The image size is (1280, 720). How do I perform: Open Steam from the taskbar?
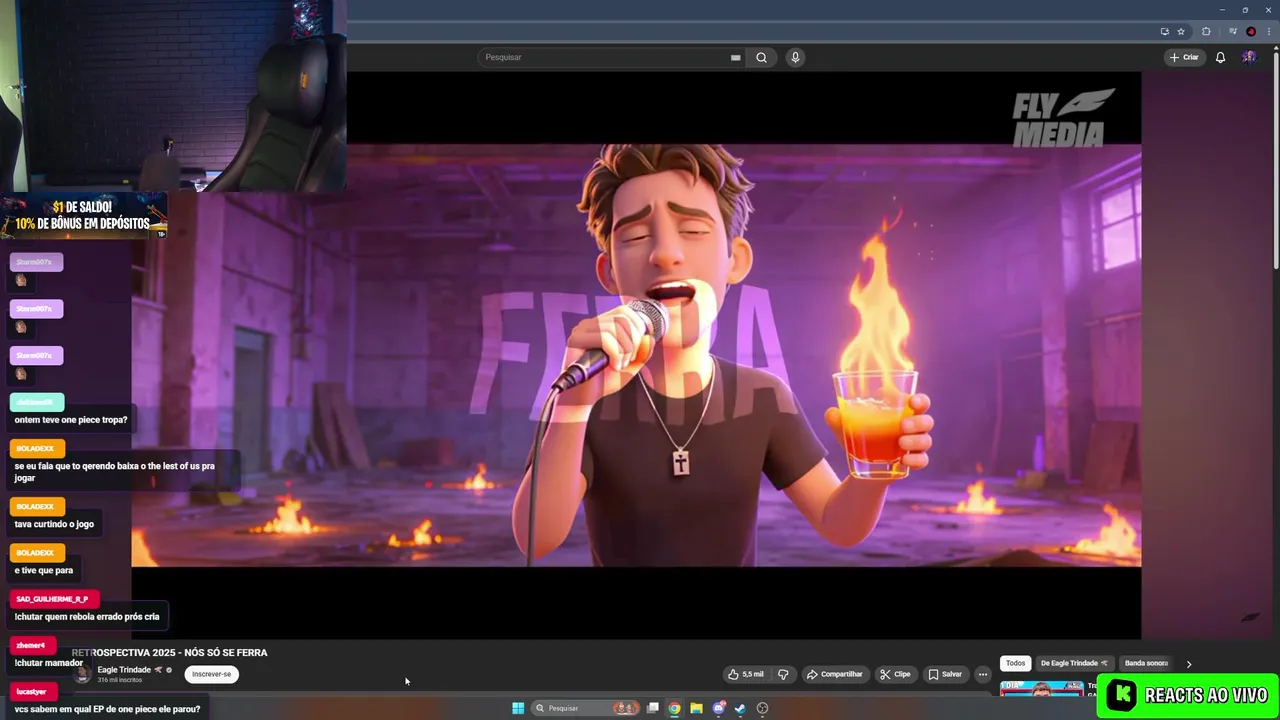[x=740, y=708]
